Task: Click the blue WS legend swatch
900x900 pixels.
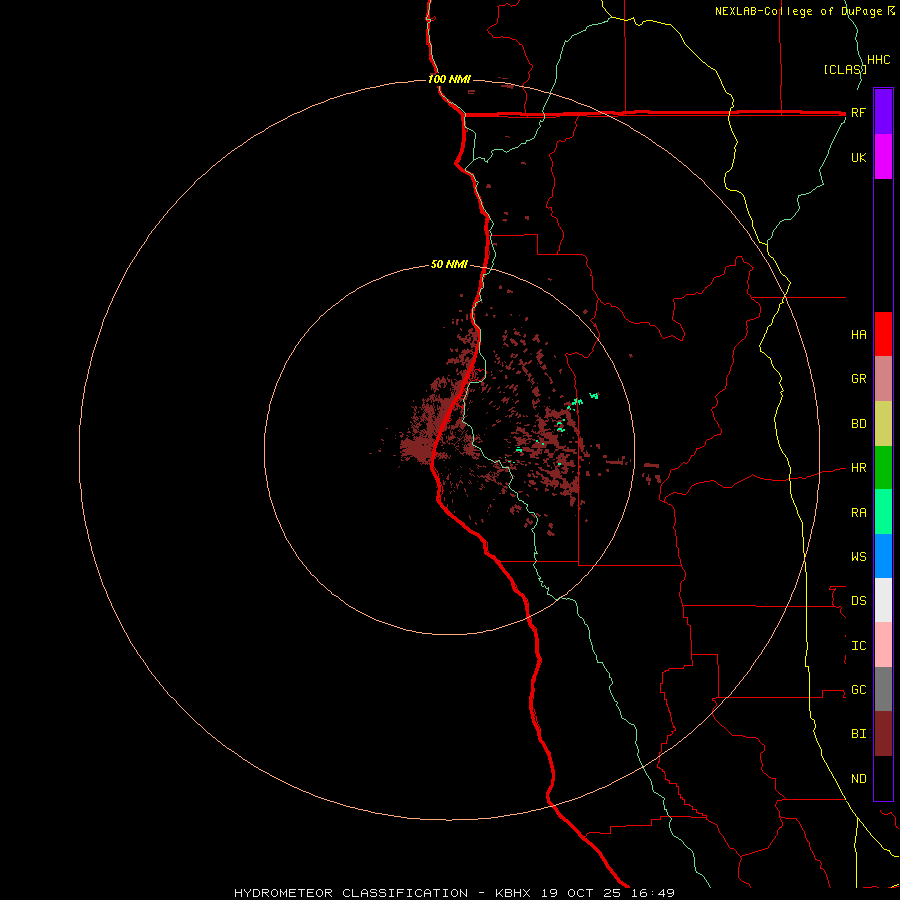Action: pos(883,556)
